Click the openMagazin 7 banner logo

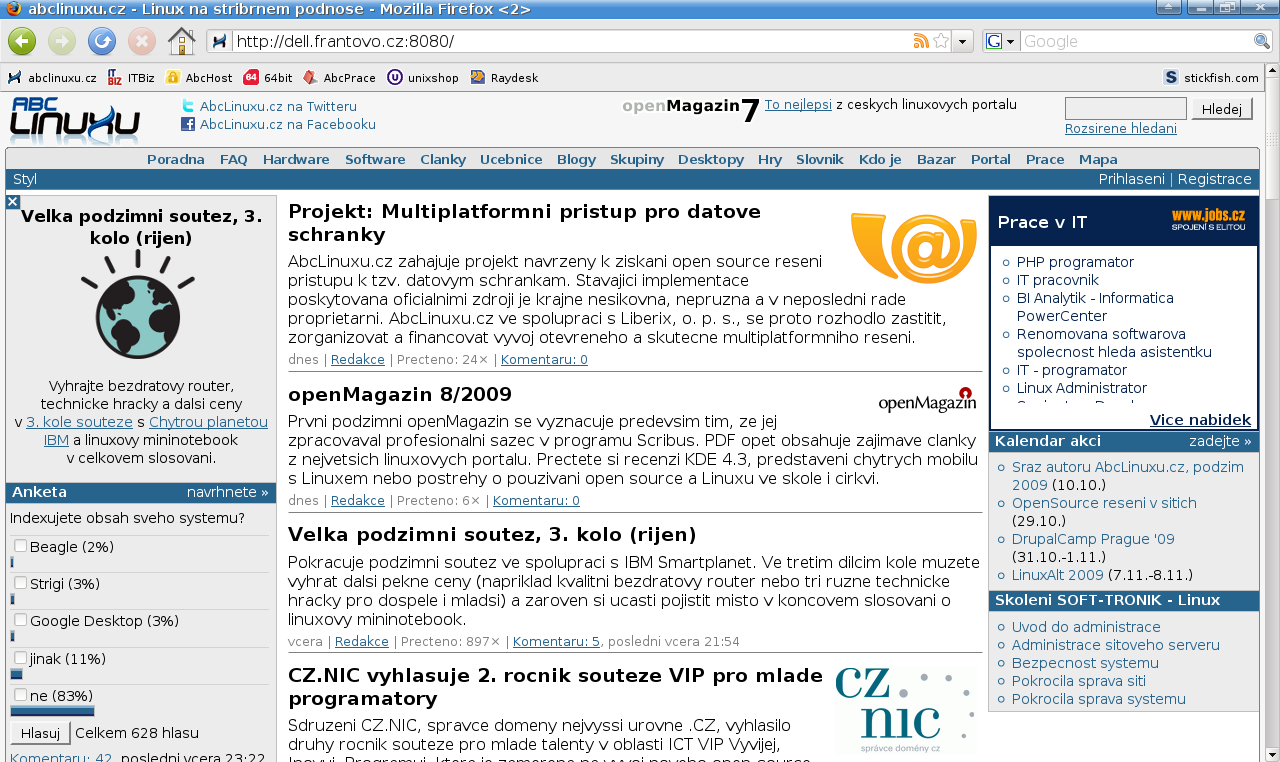click(x=691, y=108)
